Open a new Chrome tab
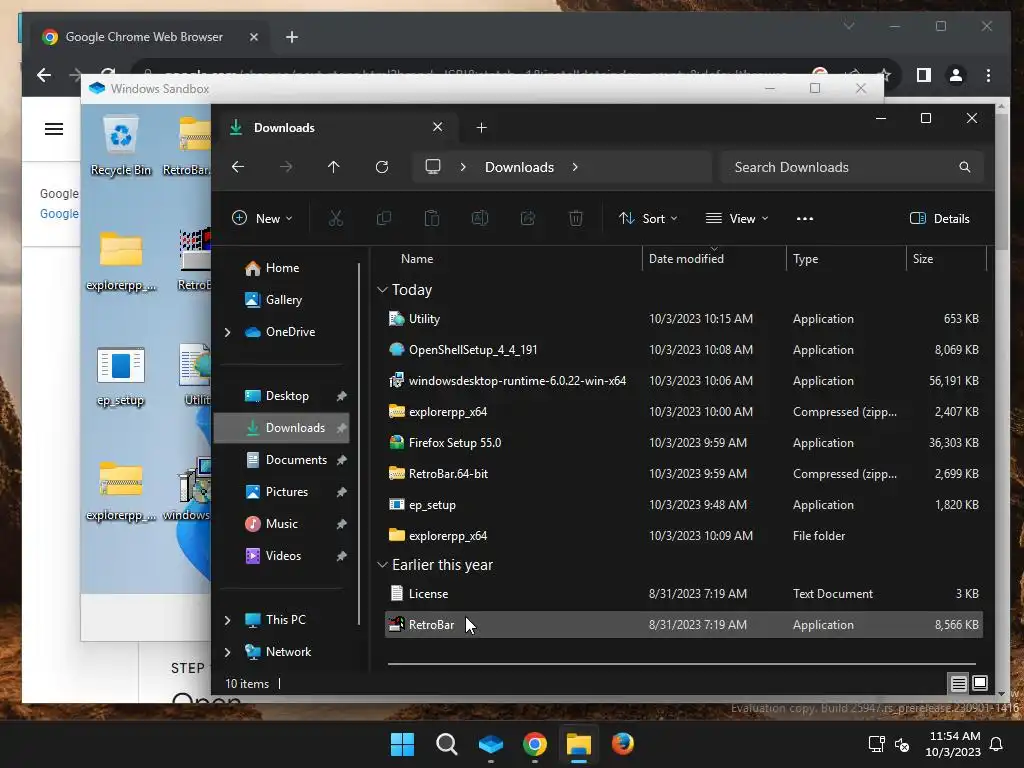The width and height of the screenshot is (1024, 768). click(292, 37)
